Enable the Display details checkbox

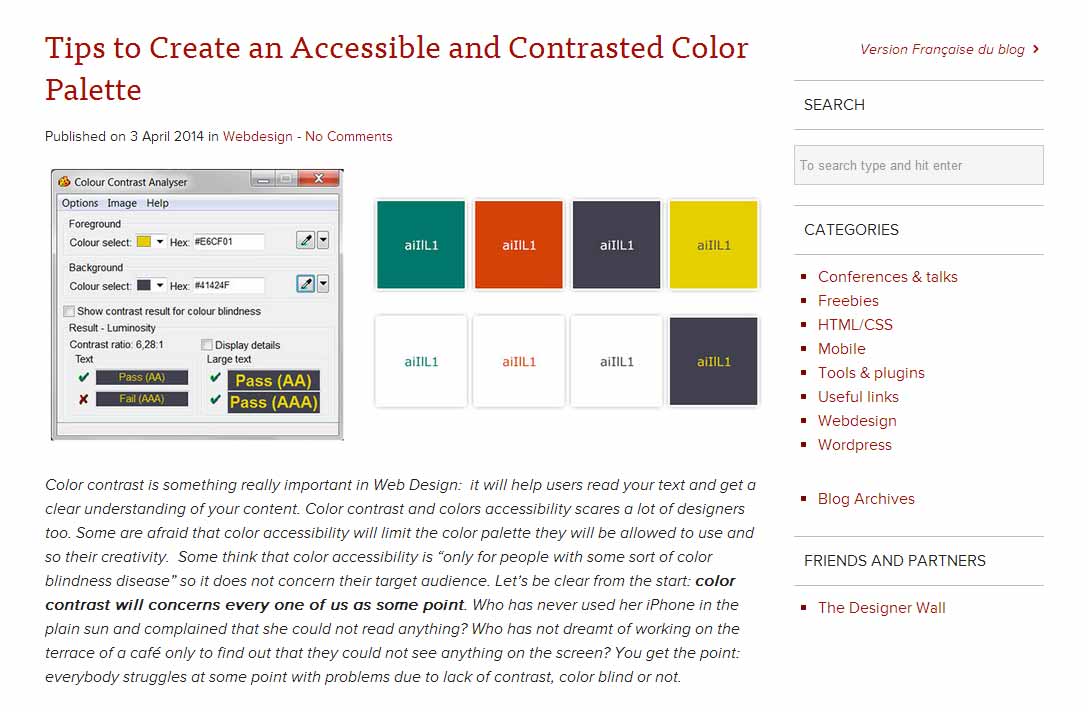coord(207,344)
